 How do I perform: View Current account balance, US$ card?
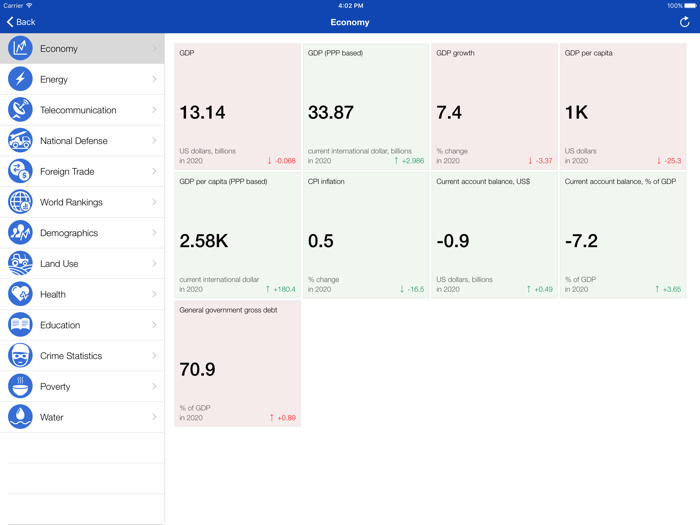pyautogui.click(x=494, y=235)
